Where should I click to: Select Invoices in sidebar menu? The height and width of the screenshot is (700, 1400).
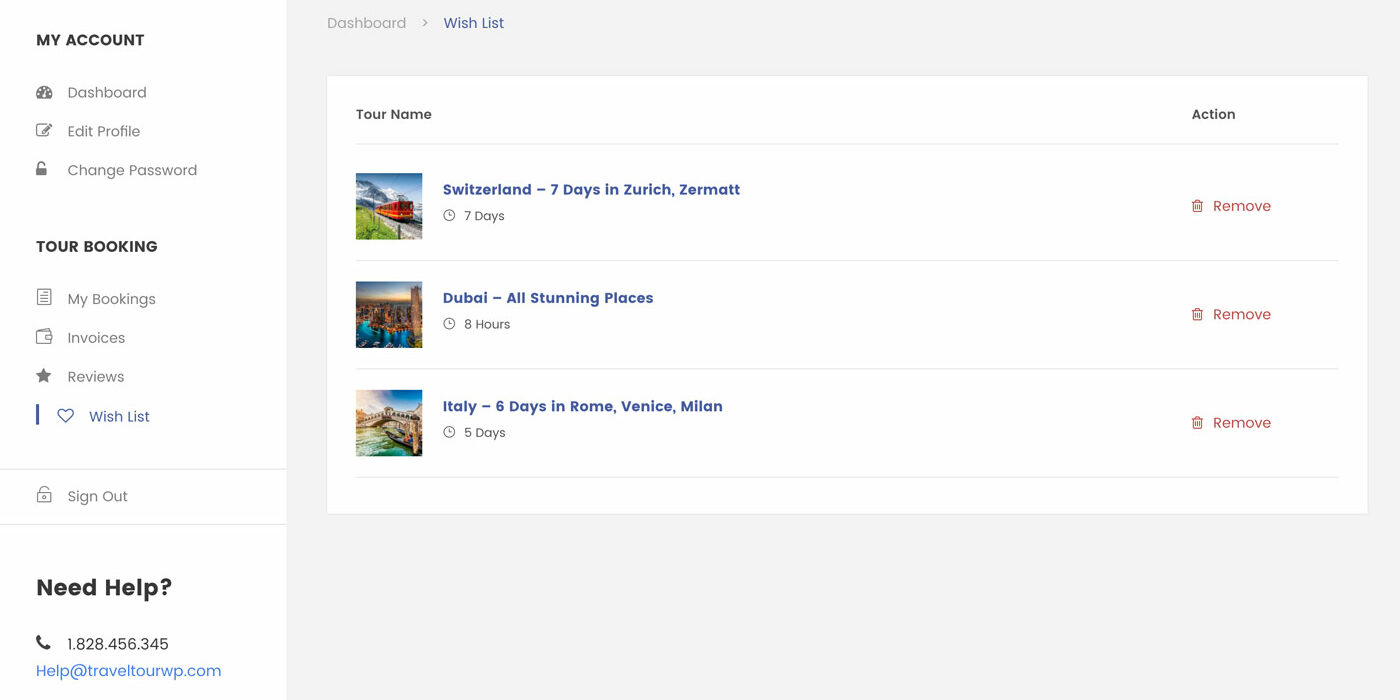96,338
